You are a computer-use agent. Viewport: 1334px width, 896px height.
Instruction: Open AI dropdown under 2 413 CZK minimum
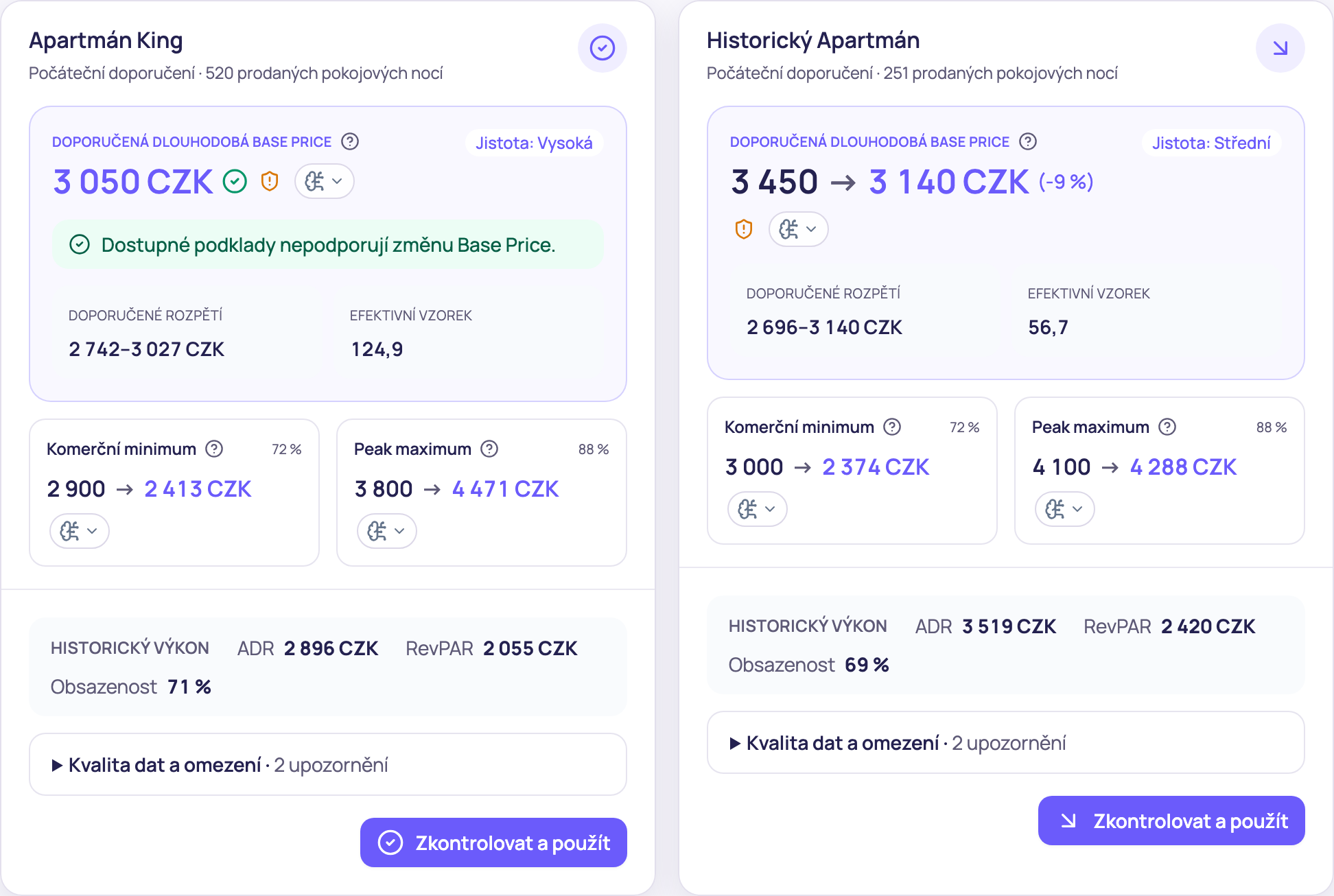point(79,531)
